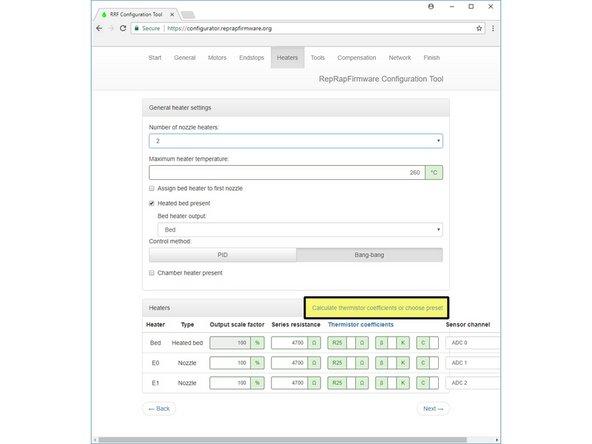Open the ADC 0 sensor channel dropdown

[473, 342]
